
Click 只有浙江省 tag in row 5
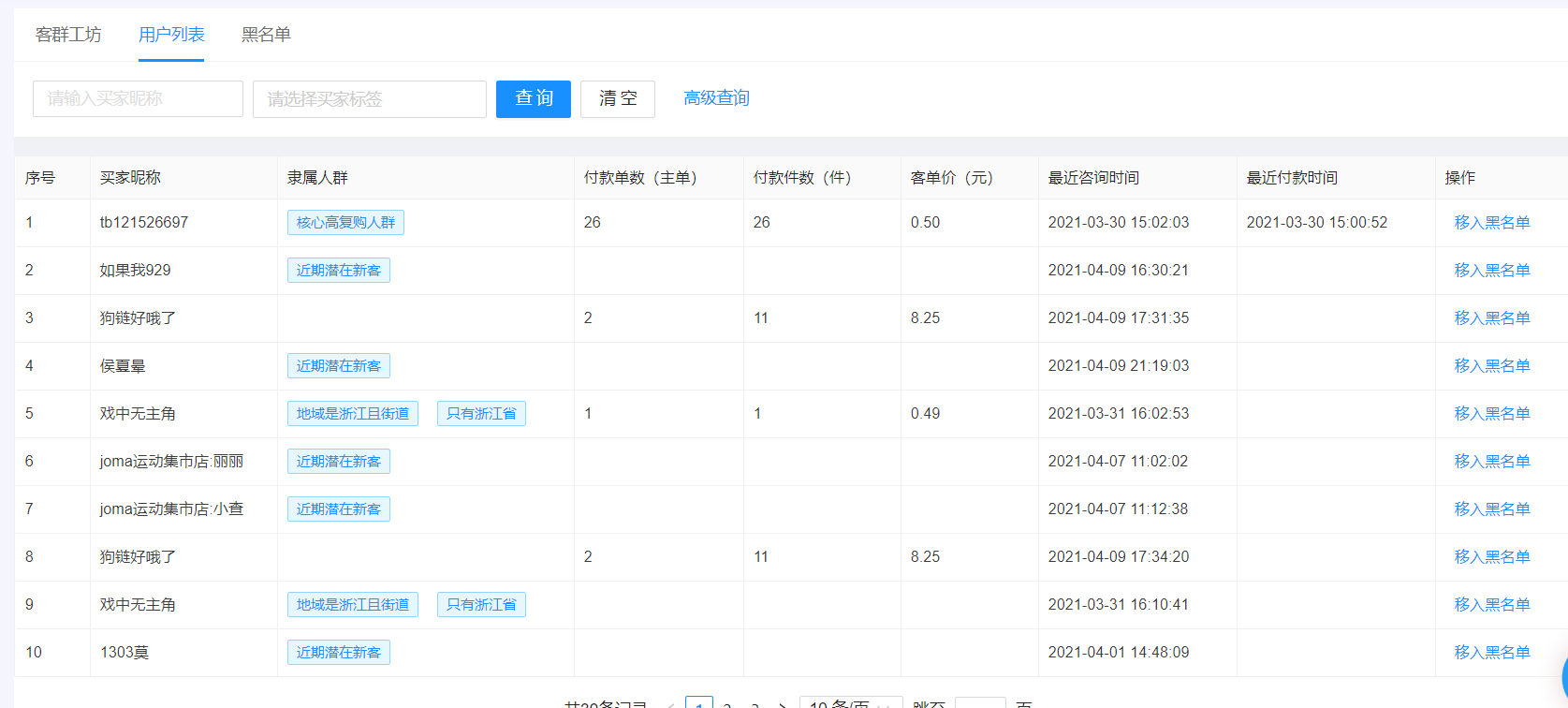pos(481,414)
